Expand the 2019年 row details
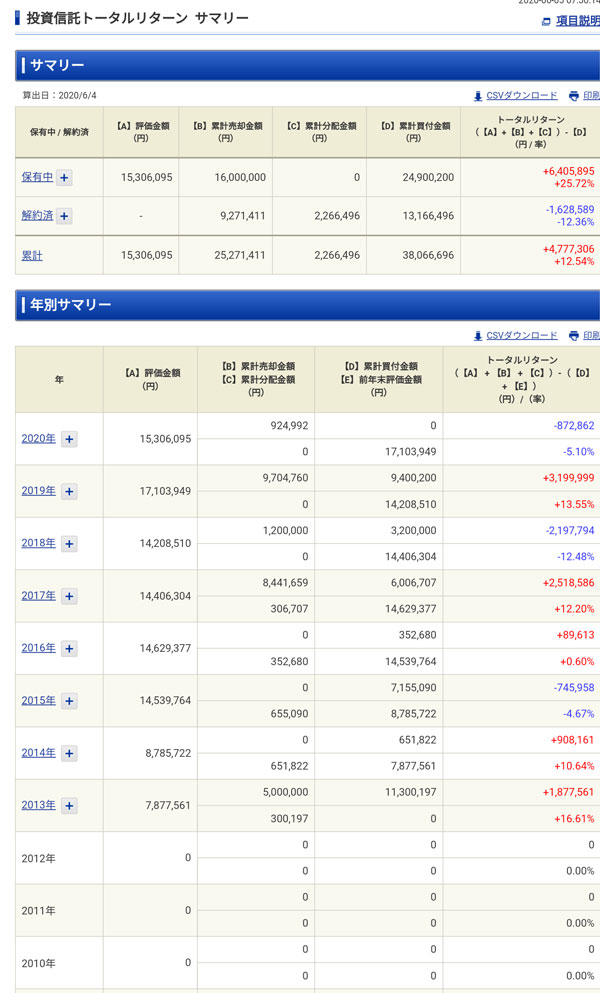This screenshot has width=600, height=993. (x=69, y=491)
